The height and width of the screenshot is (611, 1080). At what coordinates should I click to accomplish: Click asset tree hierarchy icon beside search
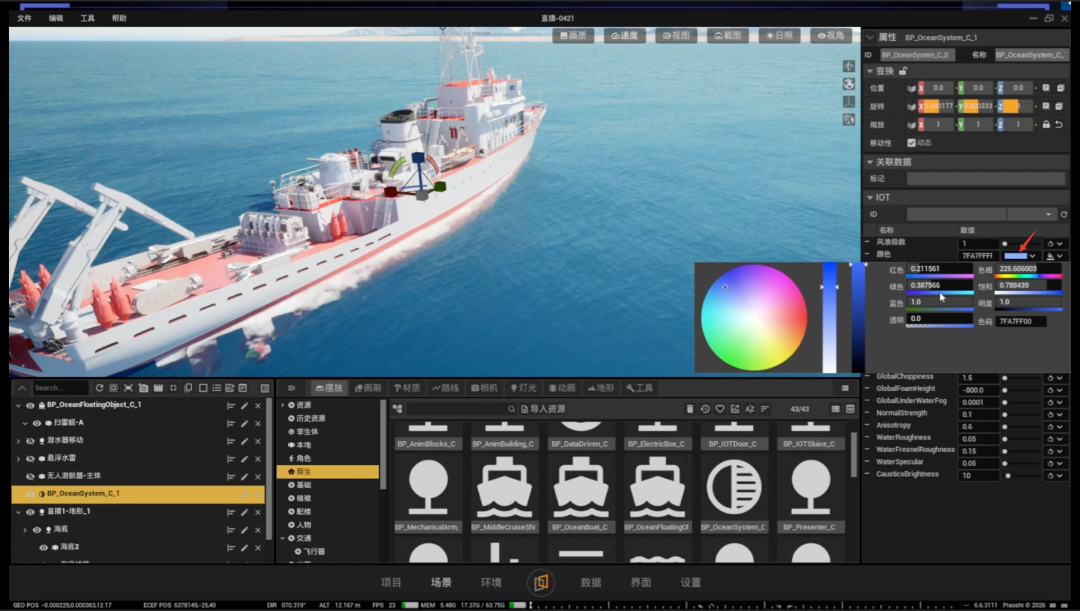click(x=397, y=409)
